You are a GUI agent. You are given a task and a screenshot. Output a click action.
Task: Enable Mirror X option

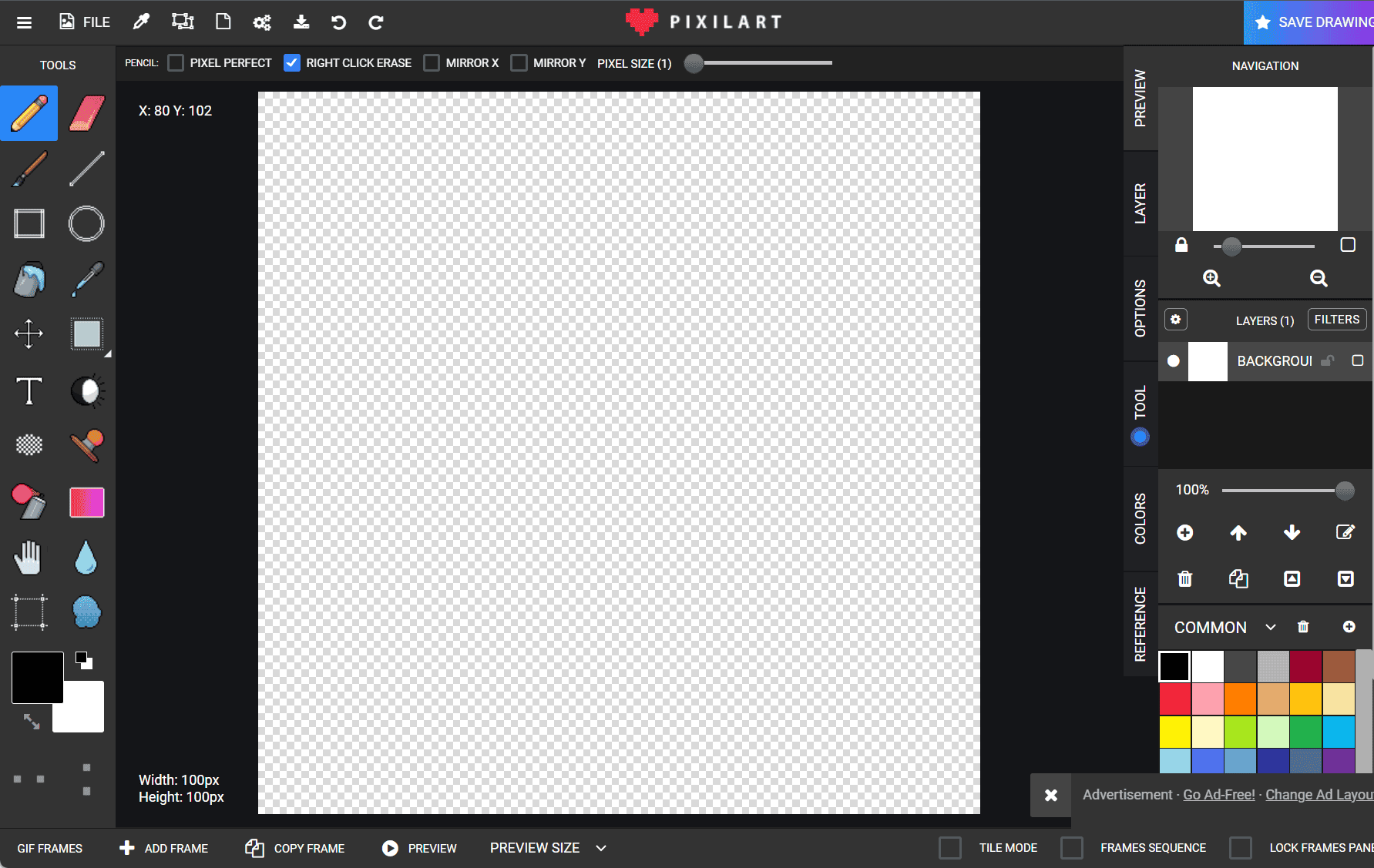click(432, 62)
